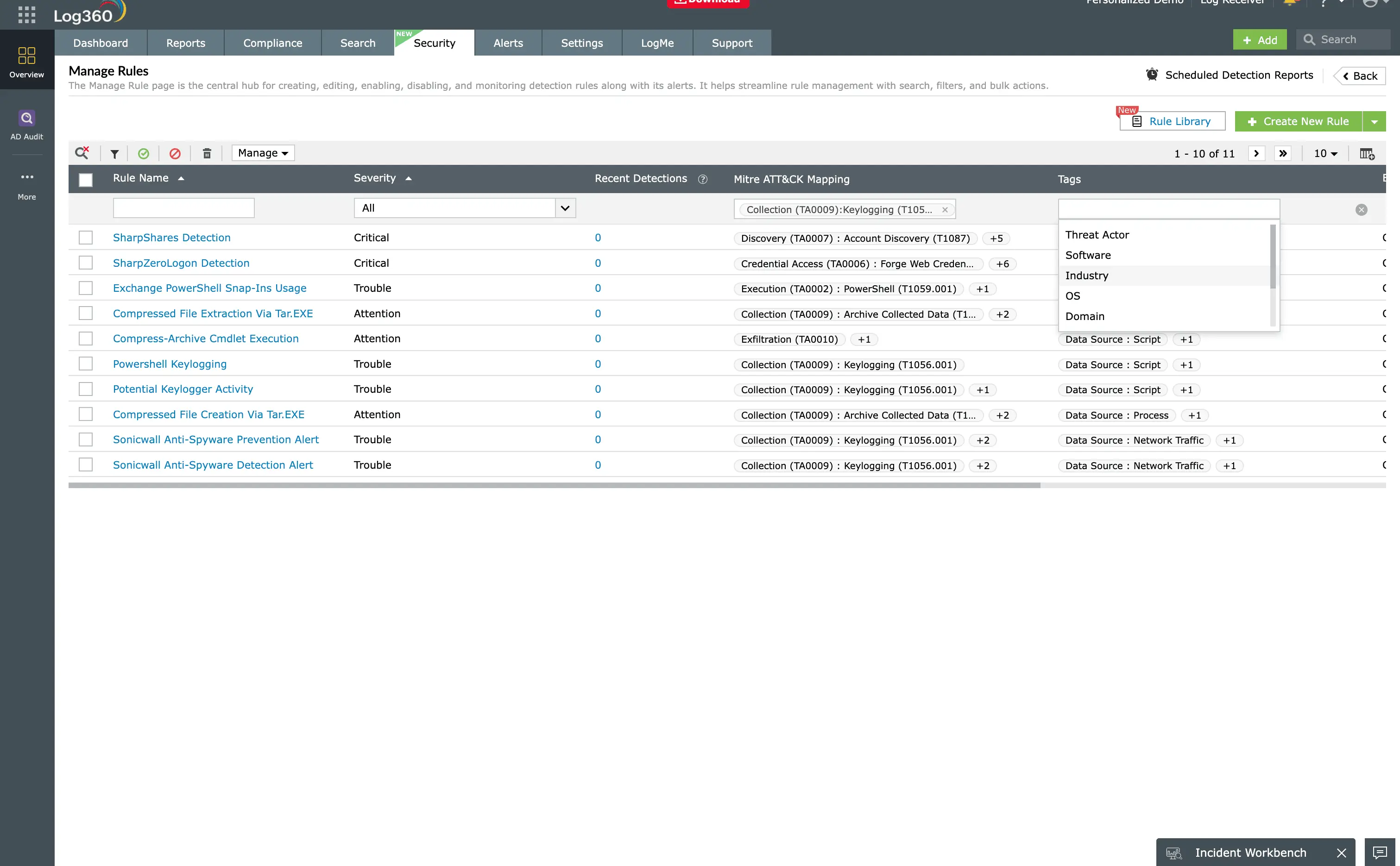
Task: Remove the Collection Keylogging filter chip
Action: 945,210
